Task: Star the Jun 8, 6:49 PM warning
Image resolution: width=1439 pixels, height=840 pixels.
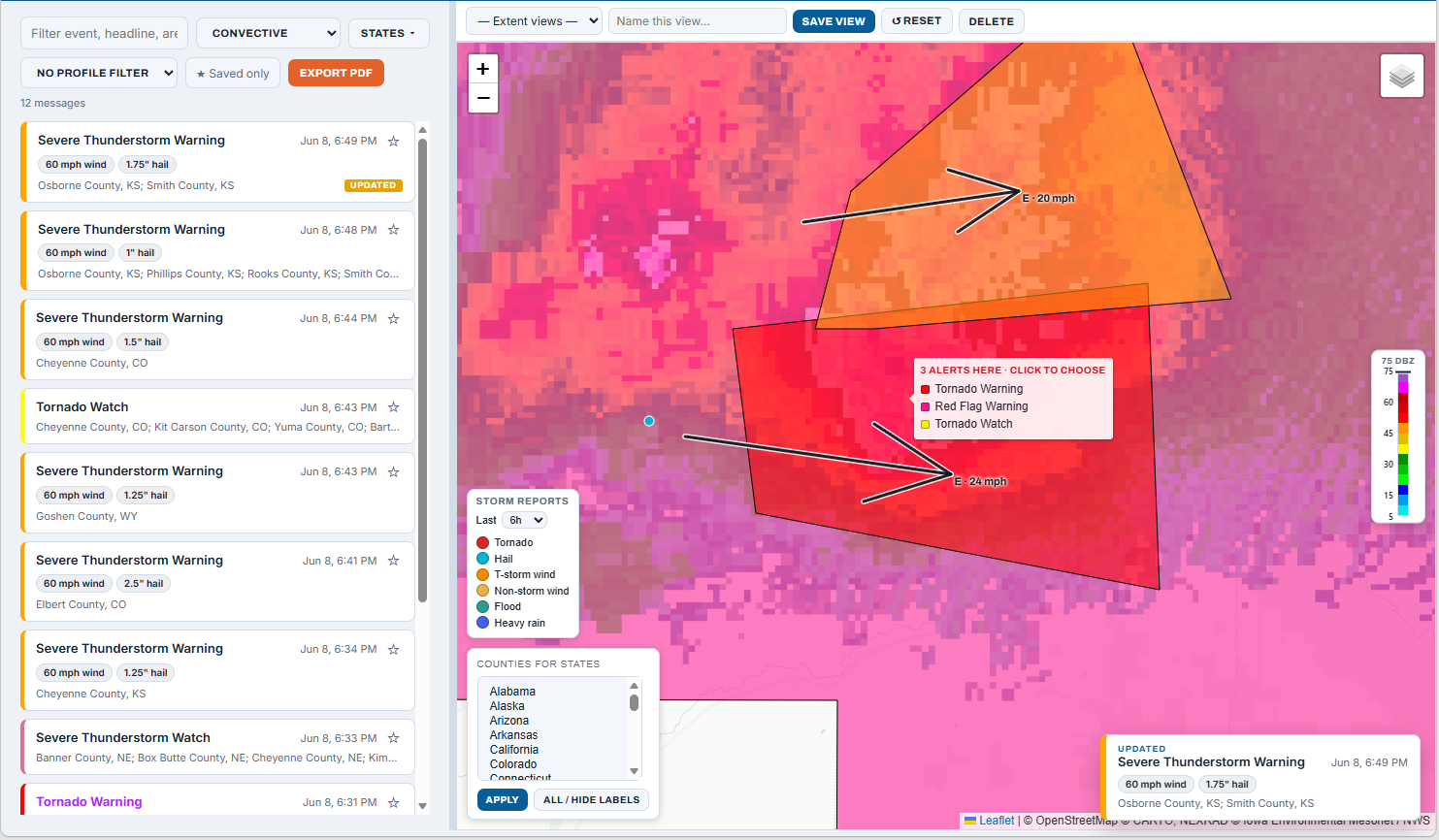Action: [x=393, y=141]
